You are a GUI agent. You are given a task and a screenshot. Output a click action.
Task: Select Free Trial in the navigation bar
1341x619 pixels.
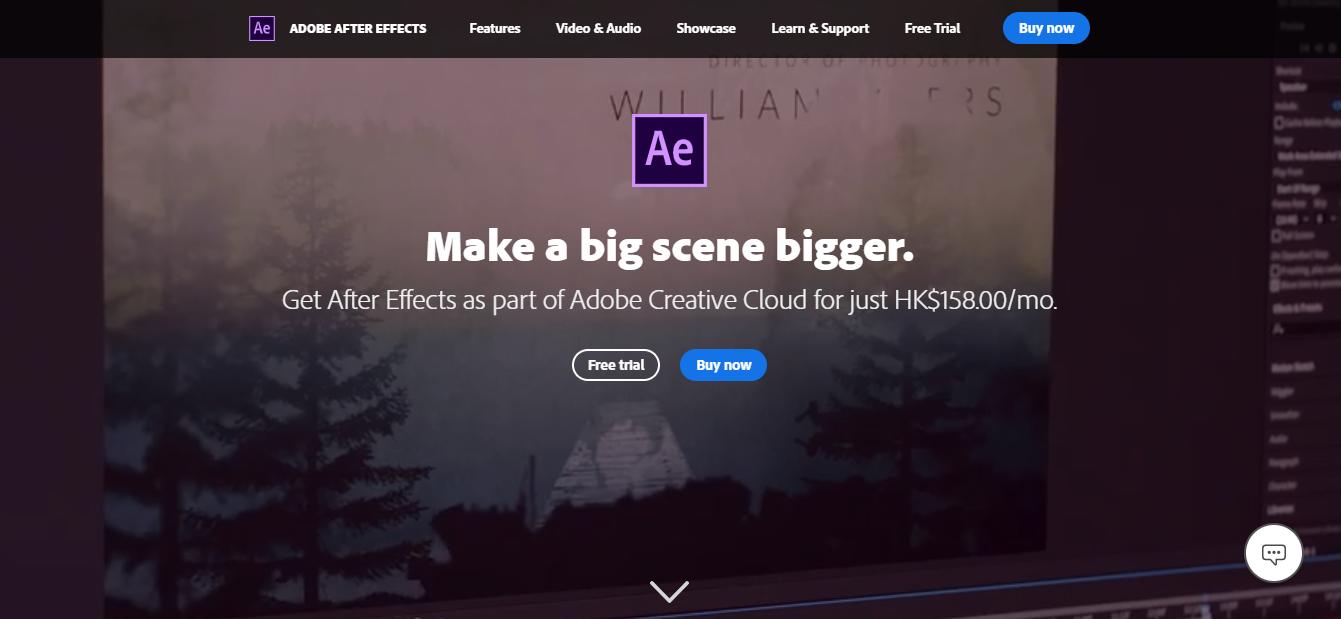(x=932, y=28)
